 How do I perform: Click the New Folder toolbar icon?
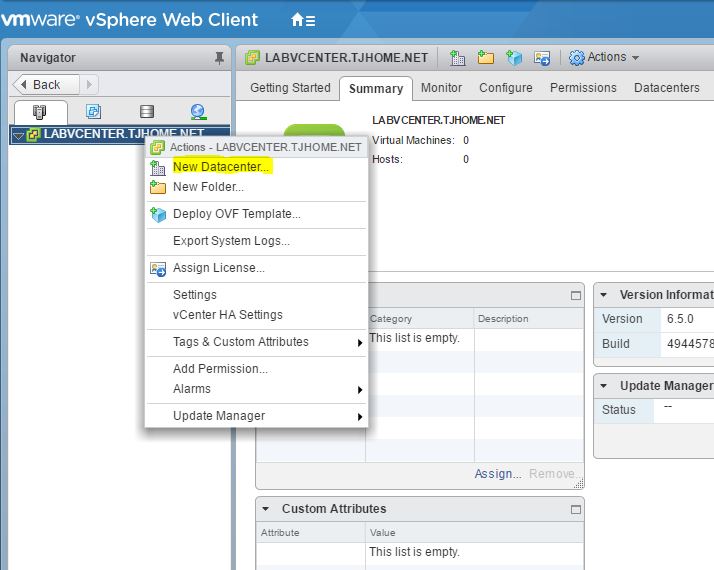pyautogui.click(x=485, y=57)
